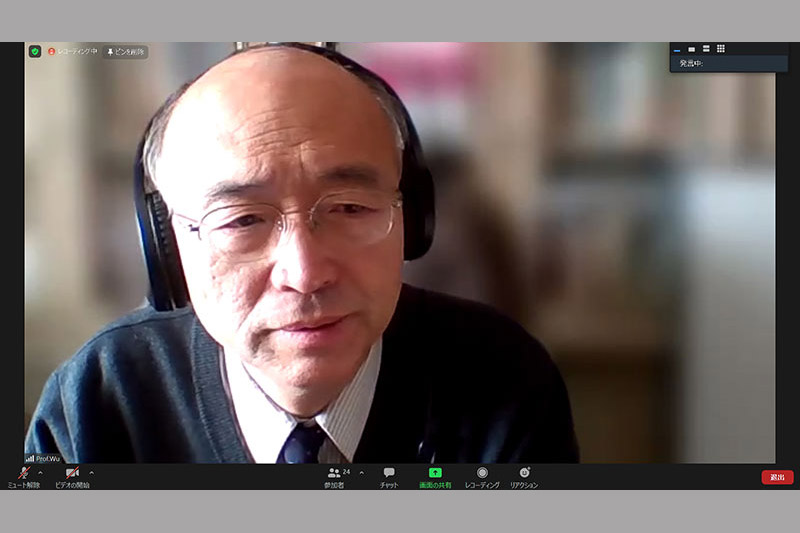Click the レコーディング中 recording status text
This screenshot has height=533, width=800.
pyautogui.click(x=77, y=52)
